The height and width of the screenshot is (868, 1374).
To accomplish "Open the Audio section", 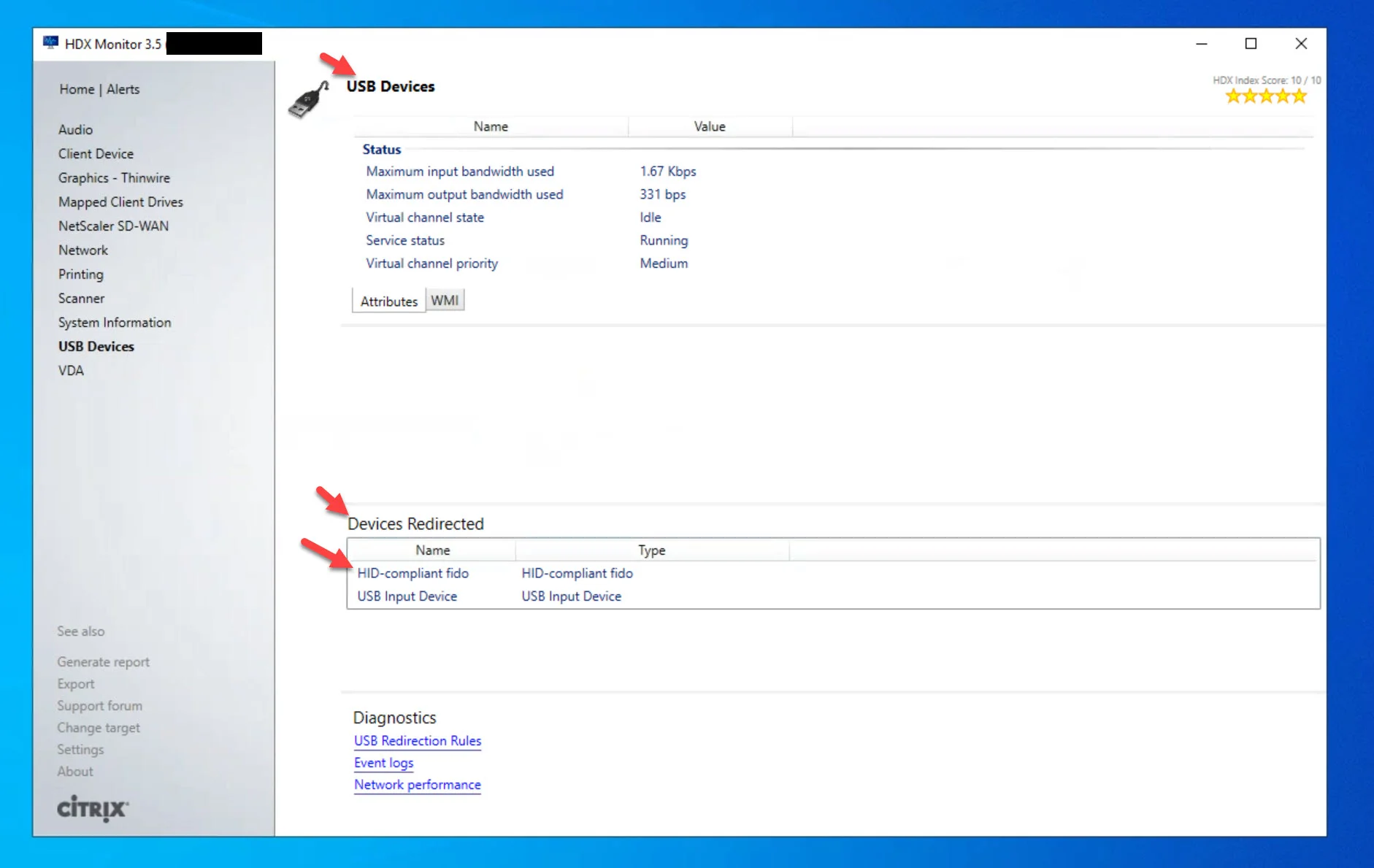I will point(75,129).
